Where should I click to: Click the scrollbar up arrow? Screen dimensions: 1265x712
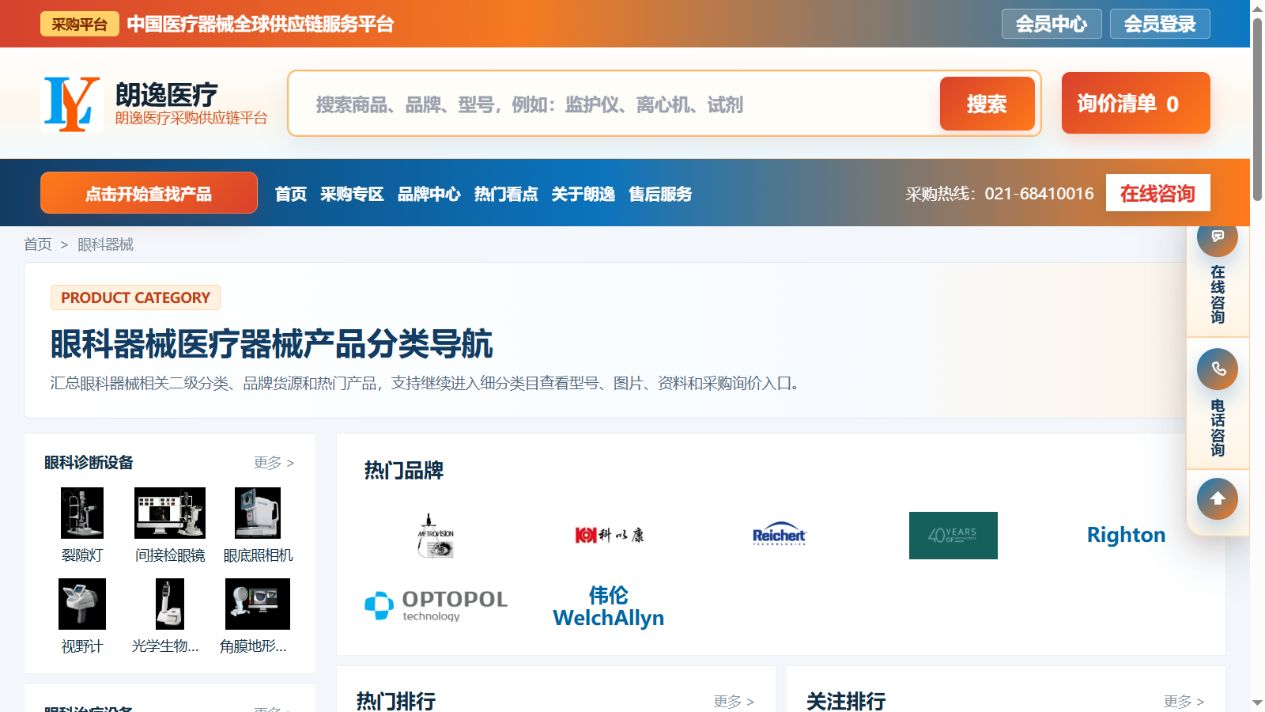click(x=1257, y=8)
